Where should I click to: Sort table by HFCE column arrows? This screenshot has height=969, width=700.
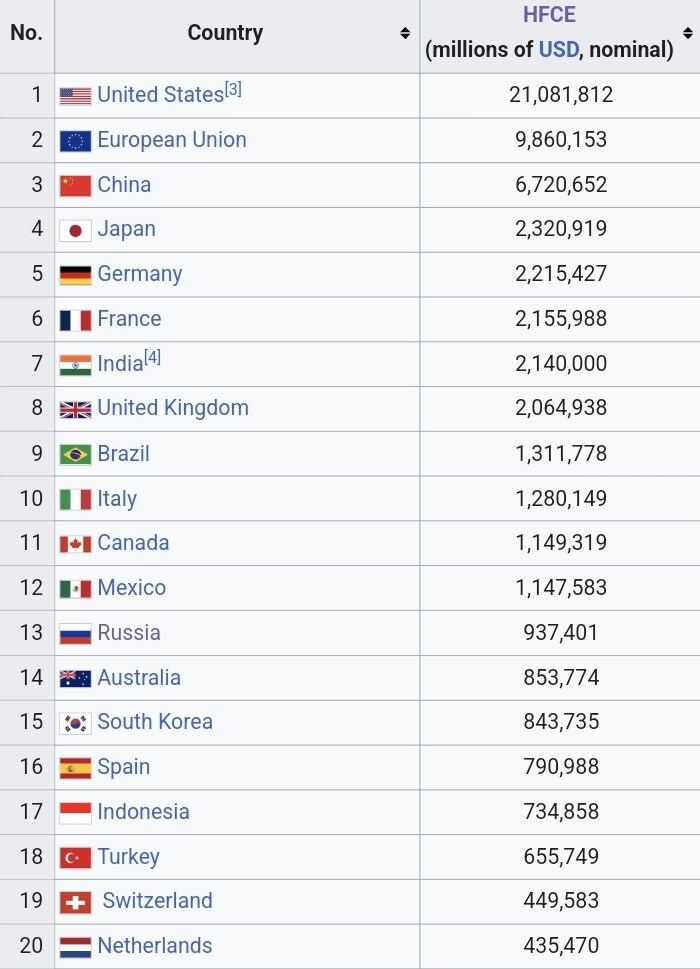688,33
